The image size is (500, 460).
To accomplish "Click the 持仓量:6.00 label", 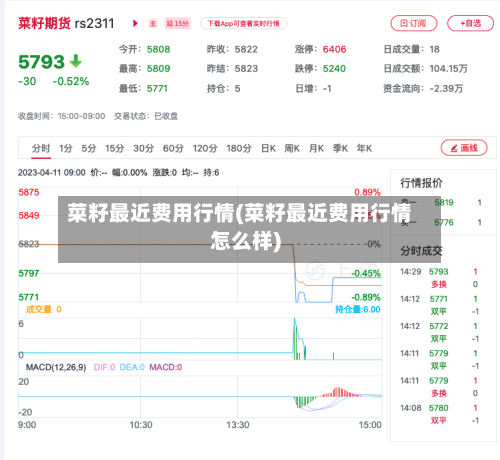I will (x=358, y=309).
